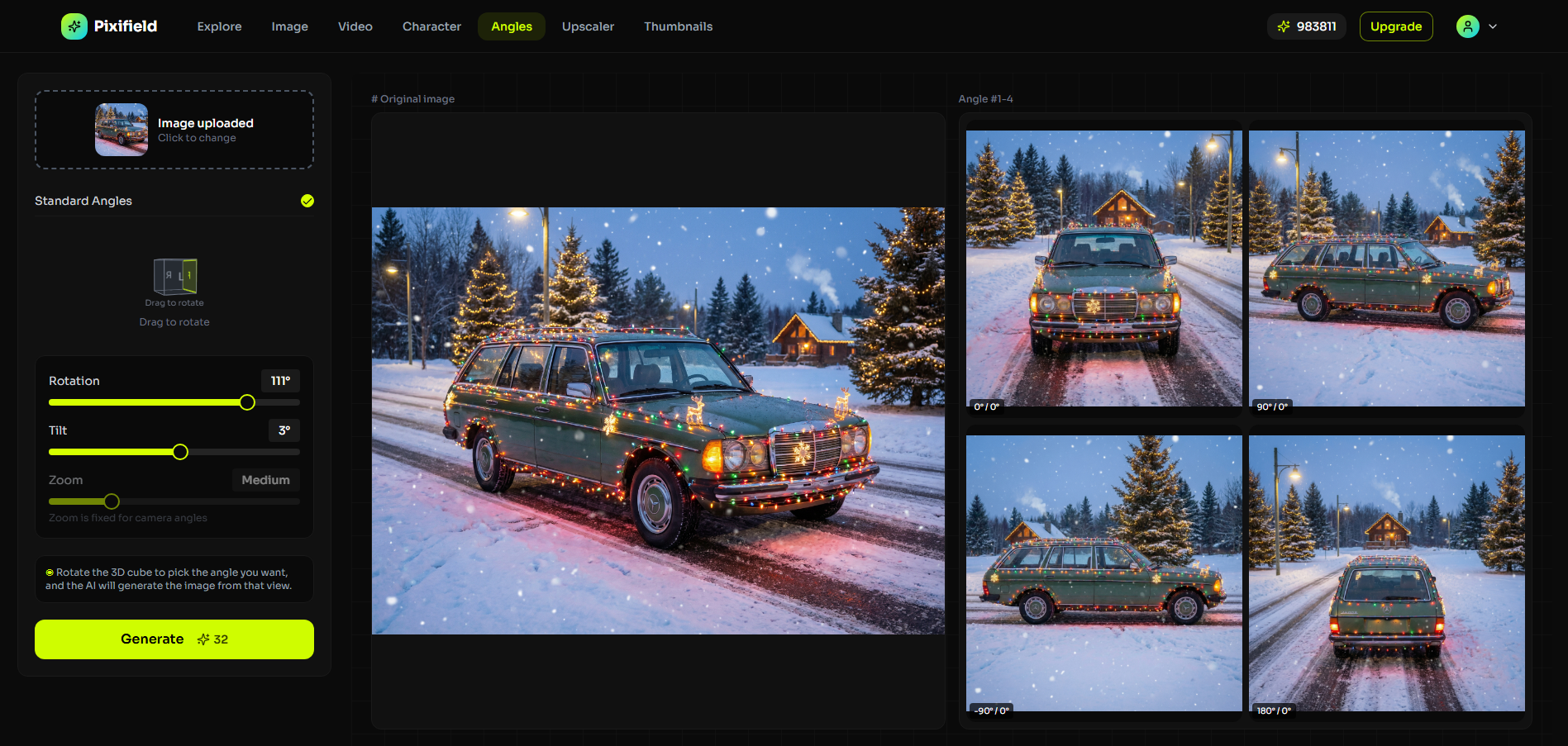Open the 0°/0° front view angle result
1568x746 pixels.
[x=1103, y=268]
